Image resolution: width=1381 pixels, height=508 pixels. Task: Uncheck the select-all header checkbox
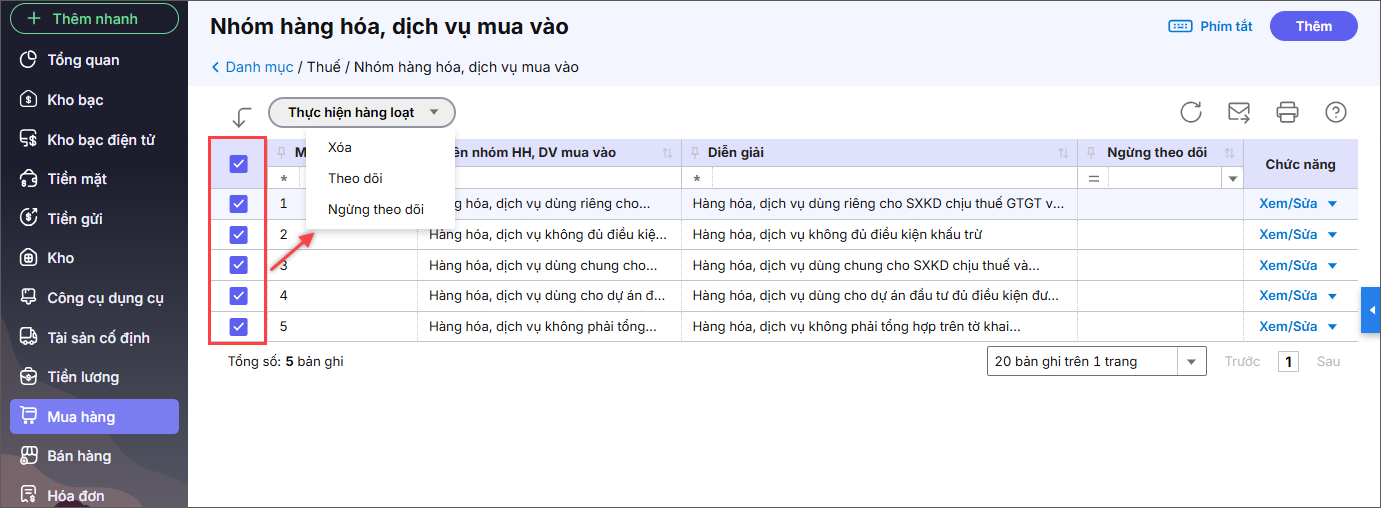coord(238,164)
